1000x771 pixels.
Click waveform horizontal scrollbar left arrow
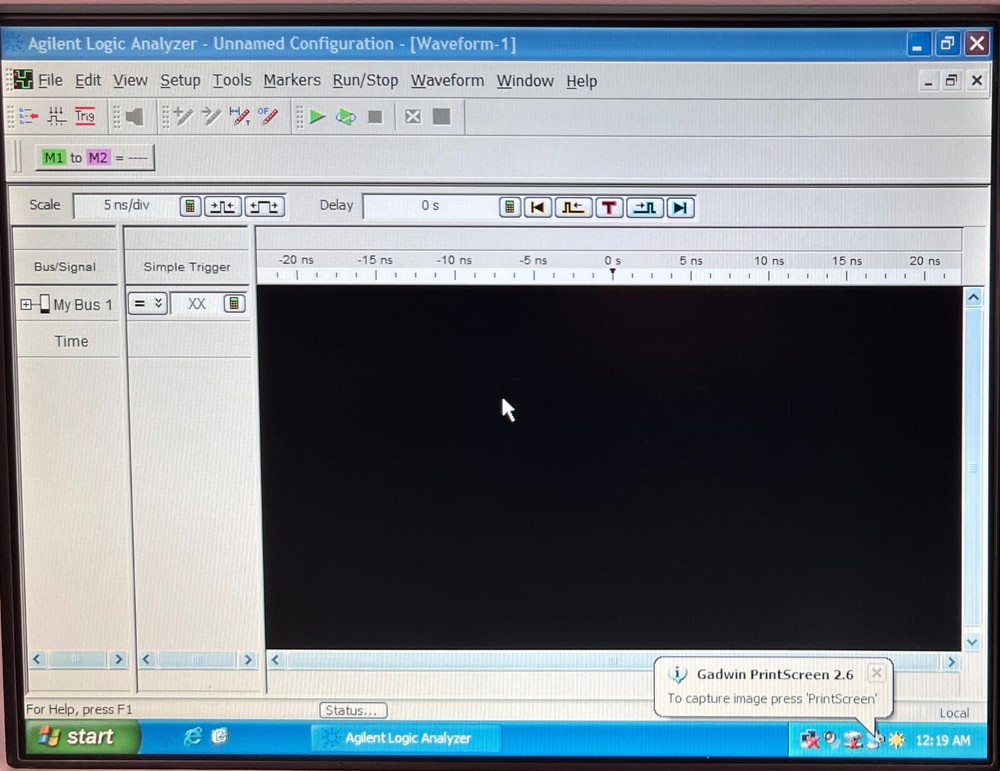tap(276, 659)
